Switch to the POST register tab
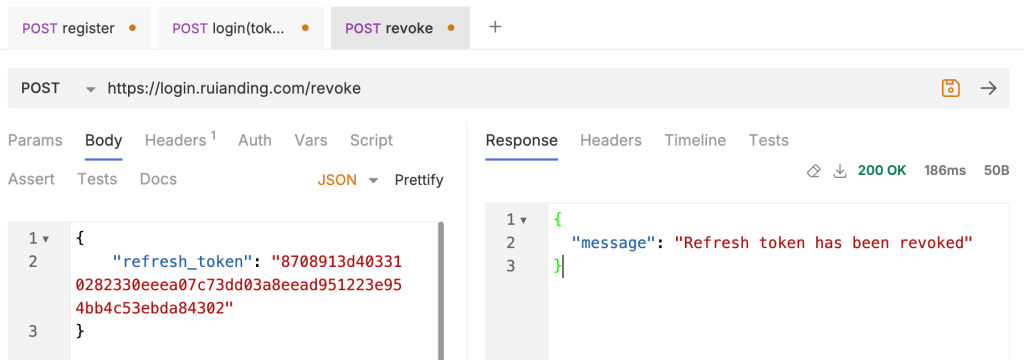This screenshot has height=360, width=1024. click(x=79, y=28)
